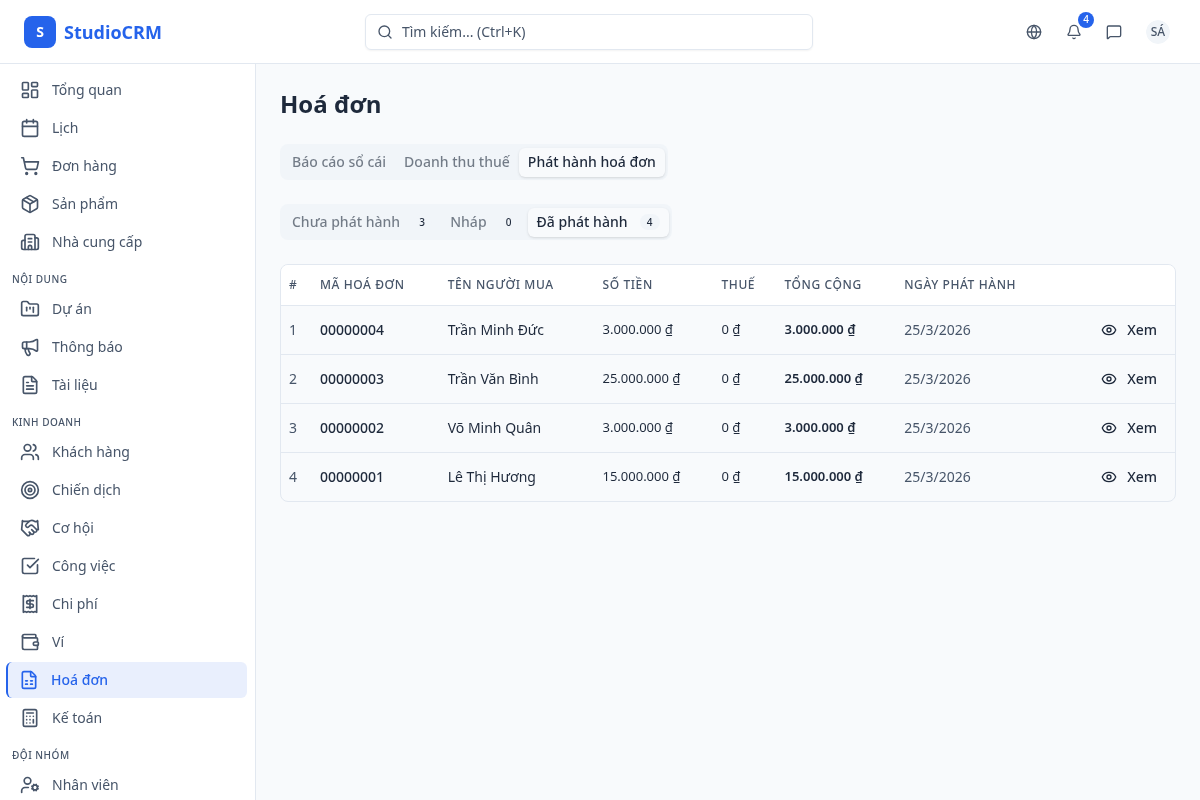This screenshot has width=1200, height=800.
Task: View invoice 00000004 of Trần Minh Đức
Action: click(x=1129, y=330)
